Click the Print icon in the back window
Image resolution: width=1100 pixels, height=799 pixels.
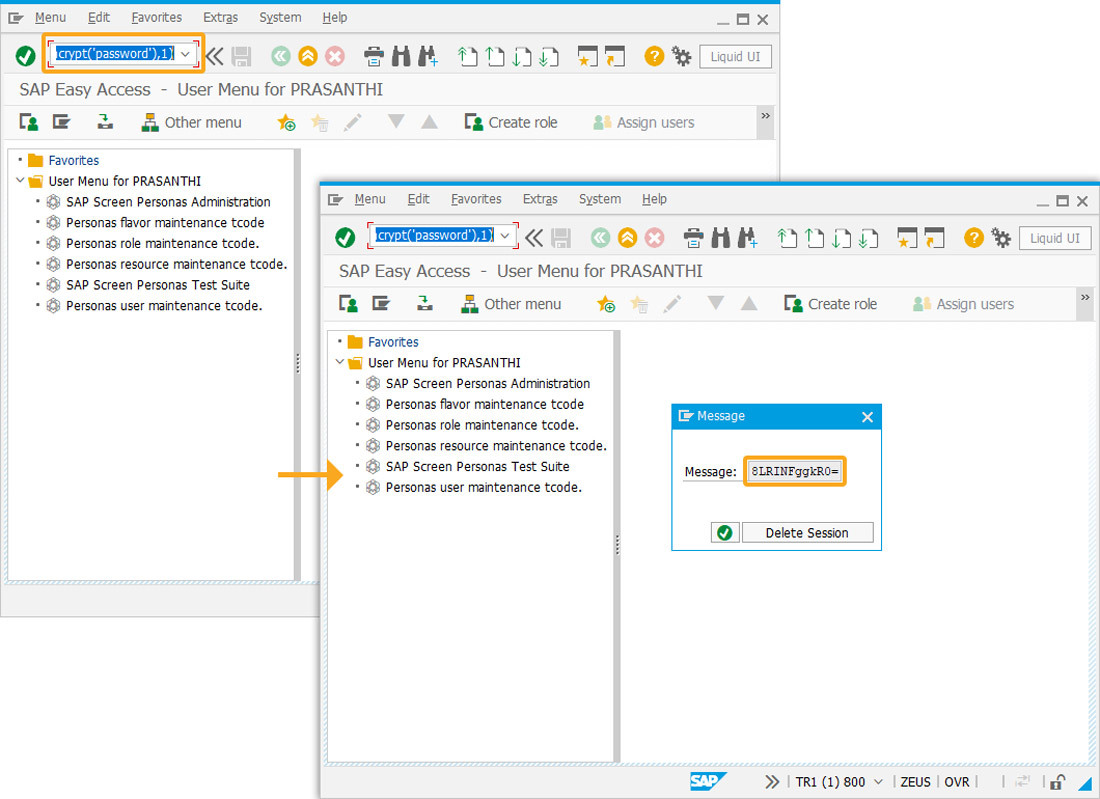(x=374, y=56)
